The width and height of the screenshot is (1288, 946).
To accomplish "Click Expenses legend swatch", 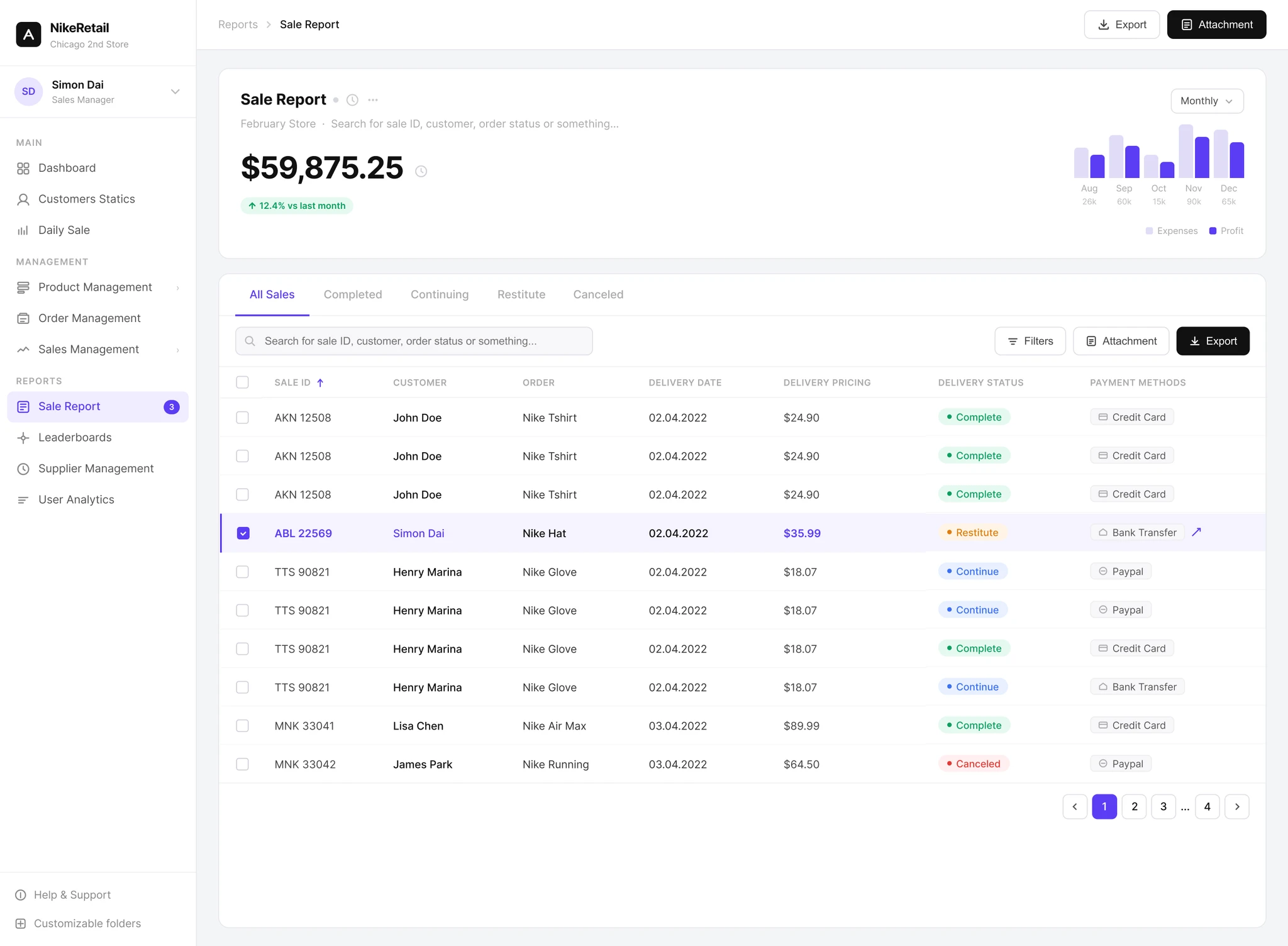I will click(x=1149, y=231).
